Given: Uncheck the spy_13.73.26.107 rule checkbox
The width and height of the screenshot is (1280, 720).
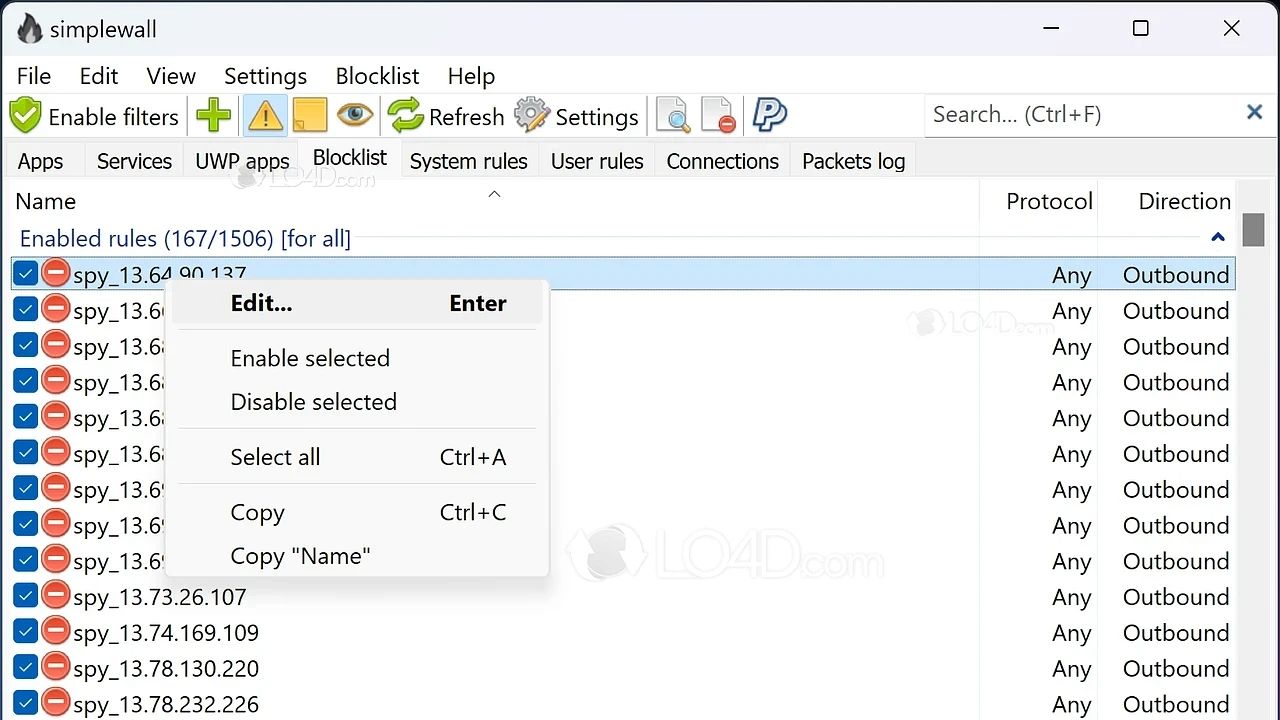Looking at the screenshot, I should click(25, 595).
